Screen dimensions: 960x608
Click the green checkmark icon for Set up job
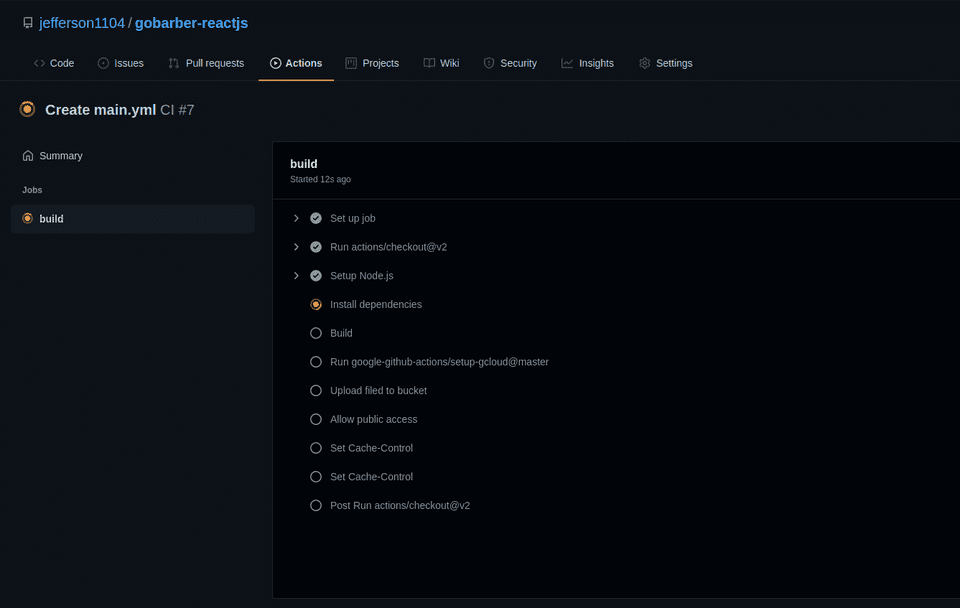pyautogui.click(x=316, y=218)
